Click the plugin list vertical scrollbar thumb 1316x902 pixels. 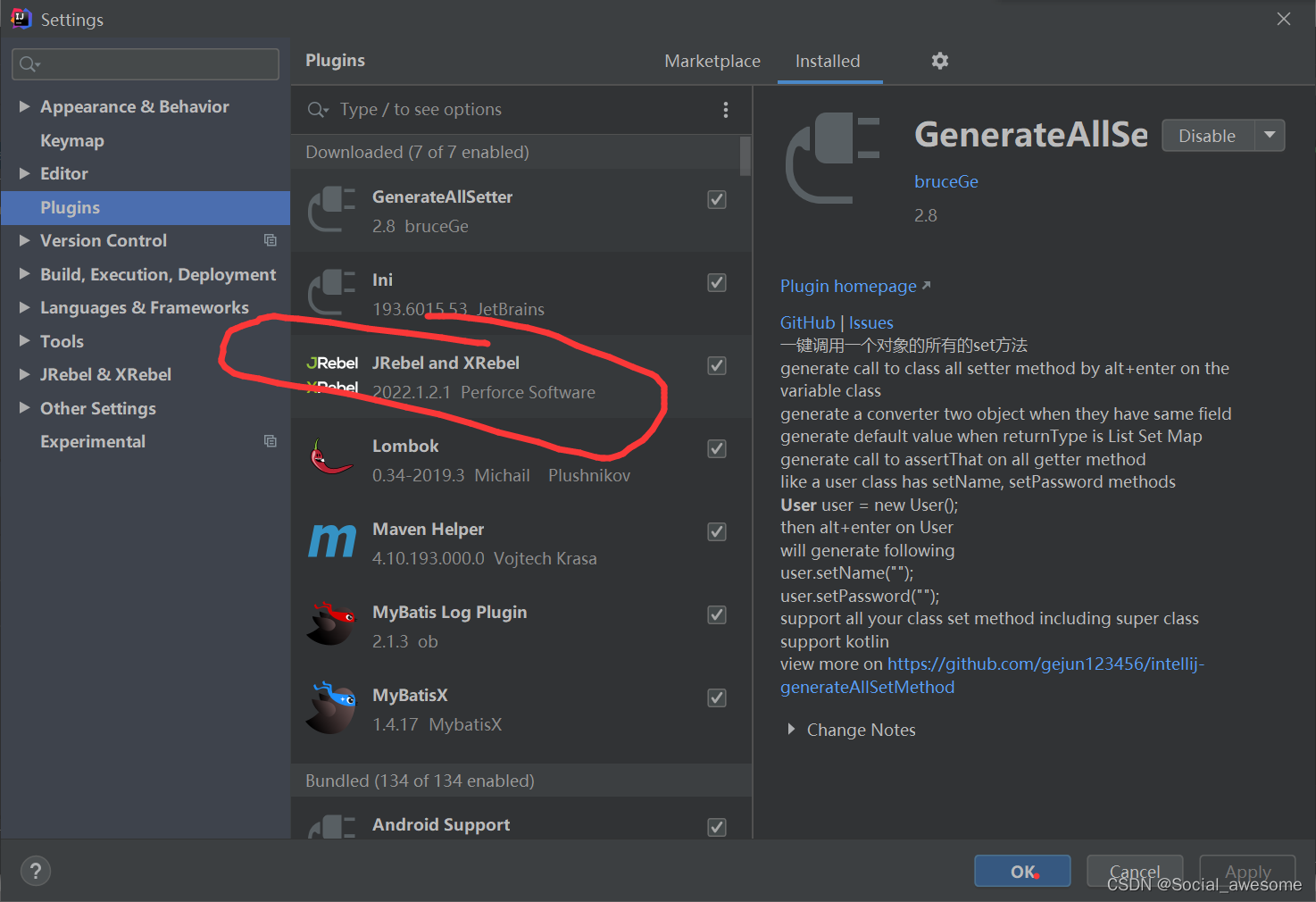point(745,155)
